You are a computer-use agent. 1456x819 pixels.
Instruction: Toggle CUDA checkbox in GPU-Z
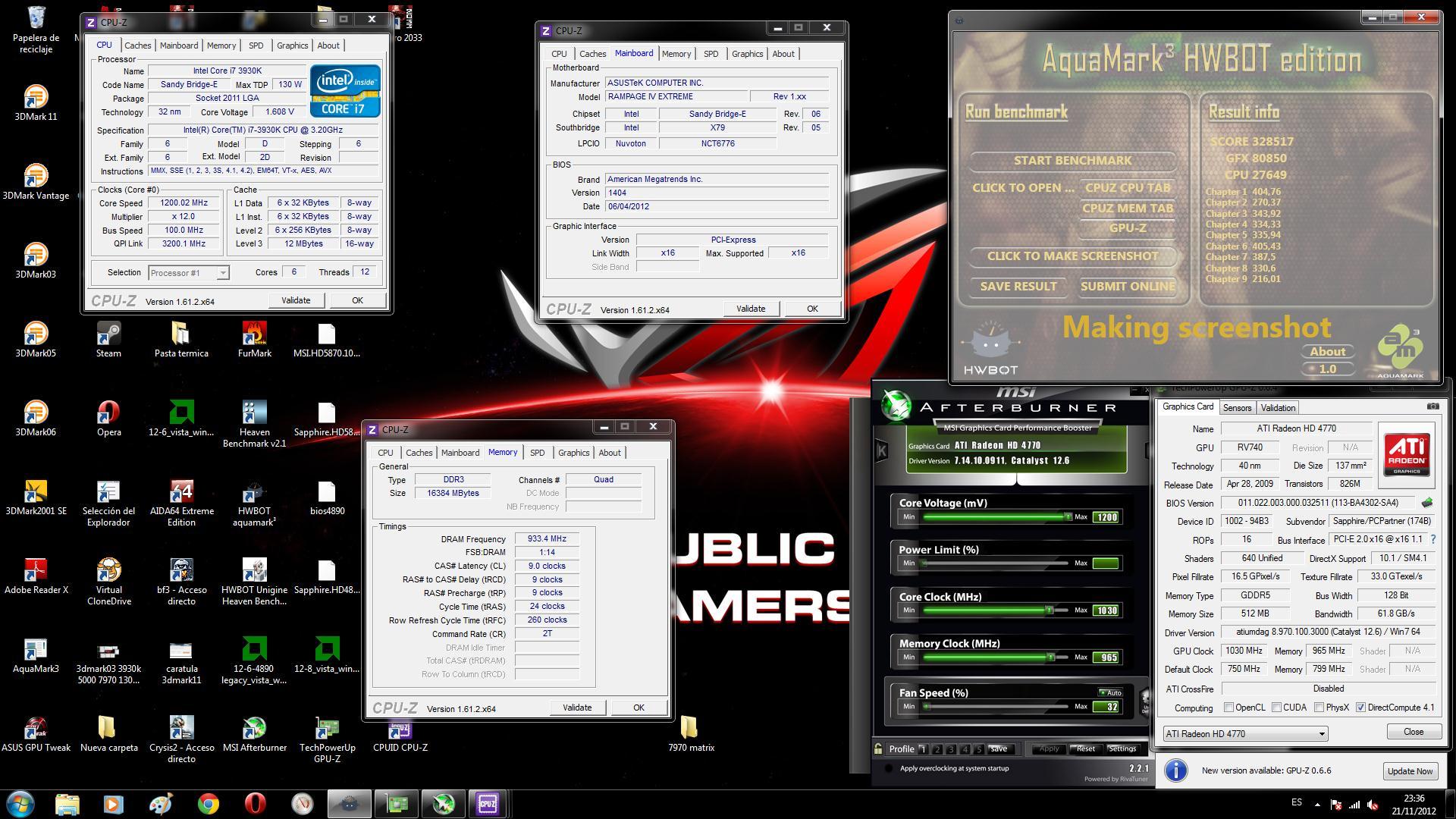pyautogui.click(x=1277, y=708)
